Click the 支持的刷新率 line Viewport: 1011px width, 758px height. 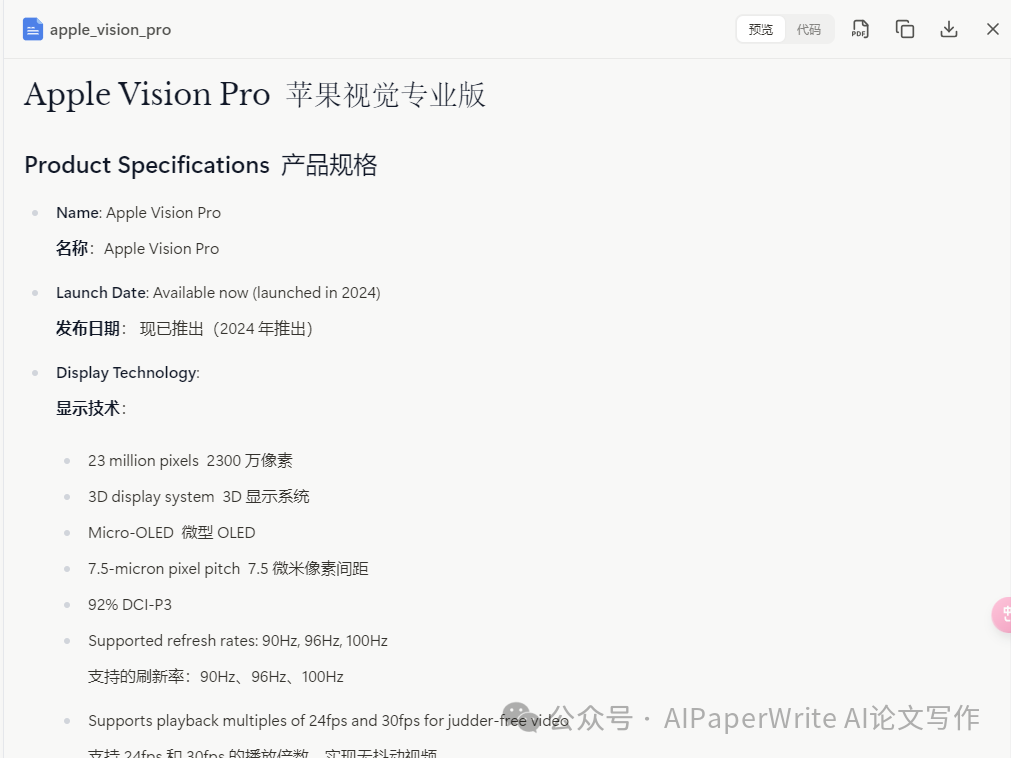point(216,677)
